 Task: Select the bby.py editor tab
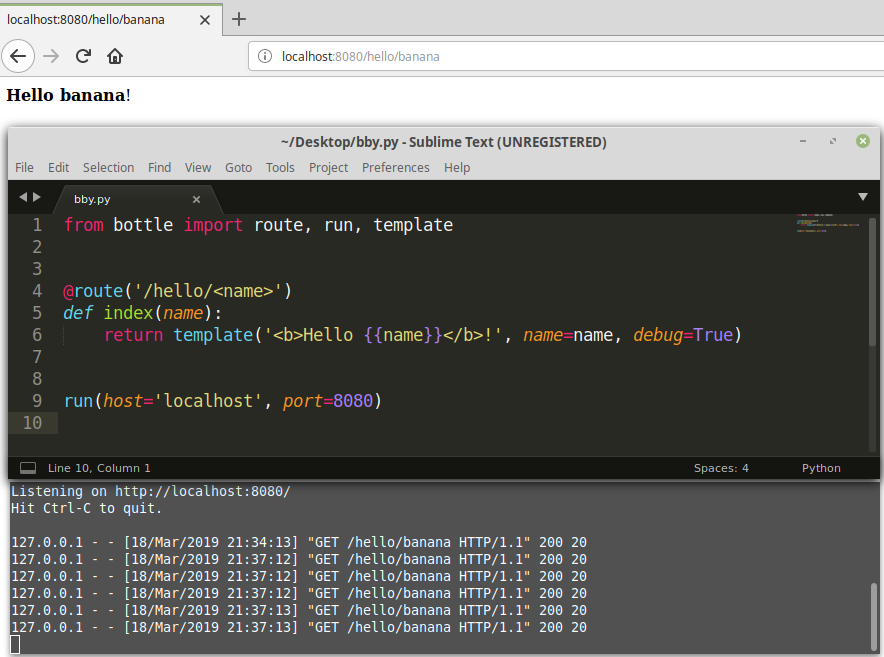(x=91, y=198)
